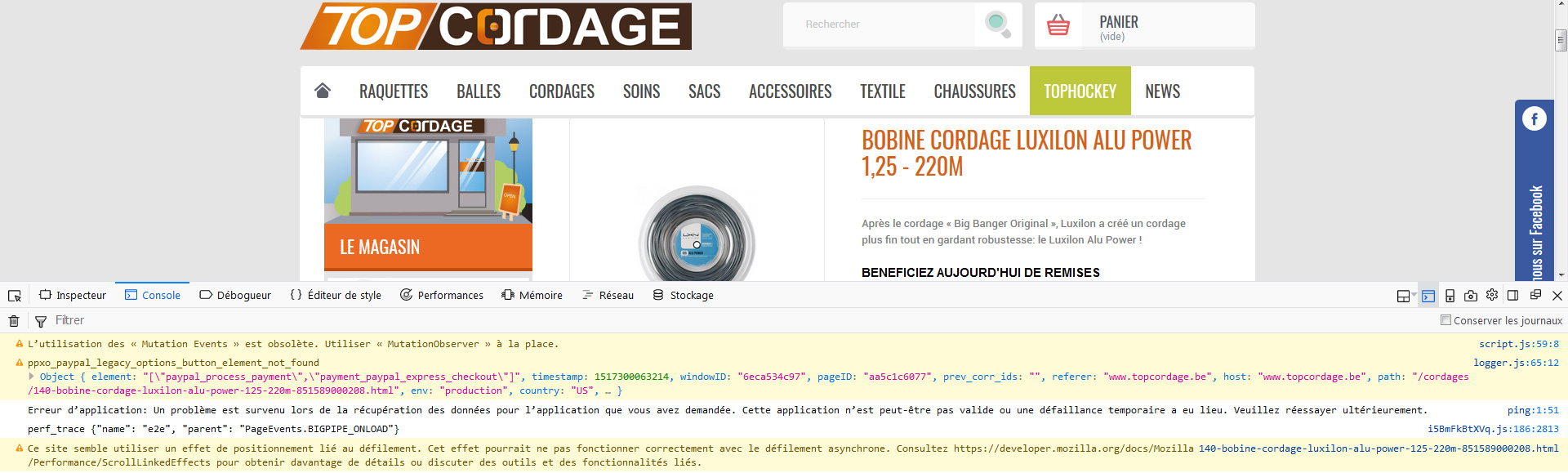This screenshot has width=1568, height=473.
Task: Take a page screenshot with camera icon
Action: click(1471, 296)
